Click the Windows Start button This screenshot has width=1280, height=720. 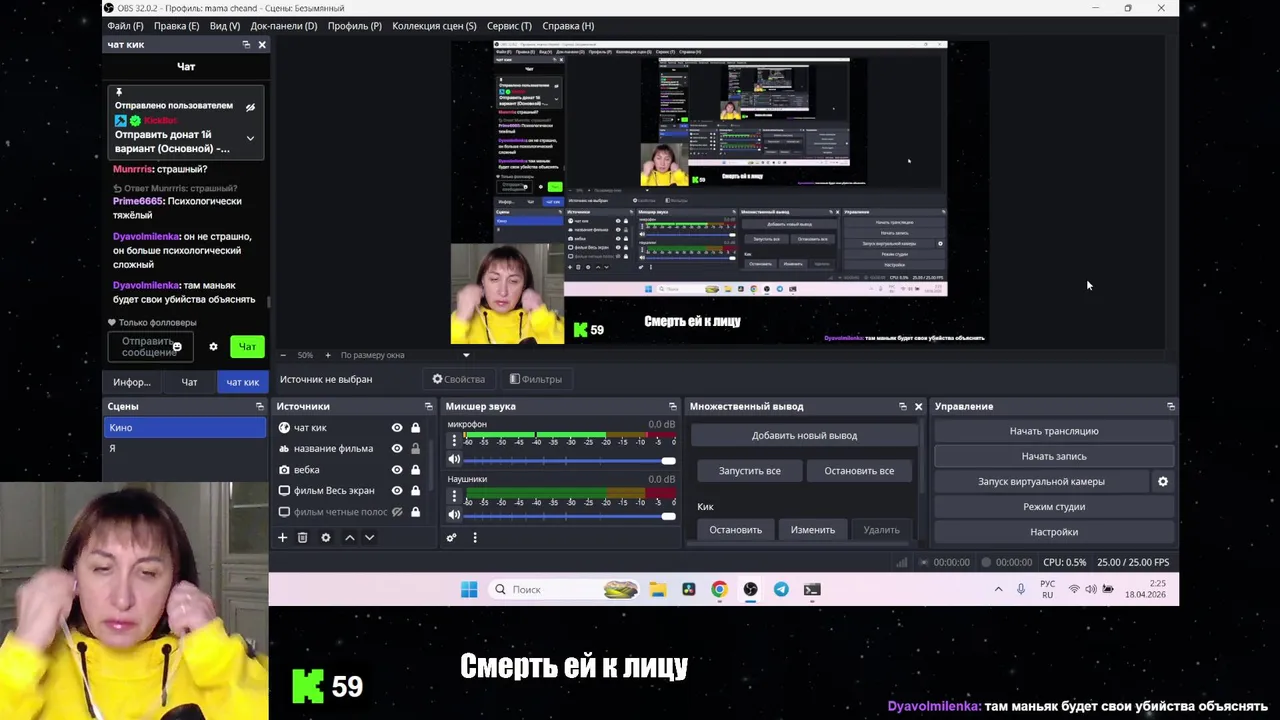coord(469,590)
